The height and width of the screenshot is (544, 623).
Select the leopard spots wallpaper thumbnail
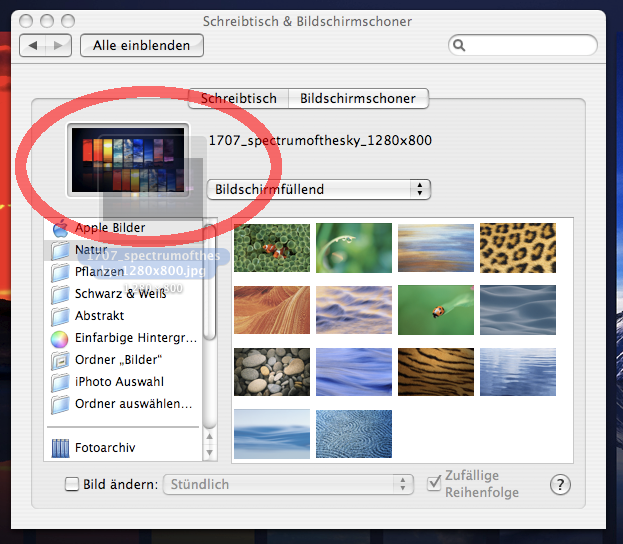[517, 248]
